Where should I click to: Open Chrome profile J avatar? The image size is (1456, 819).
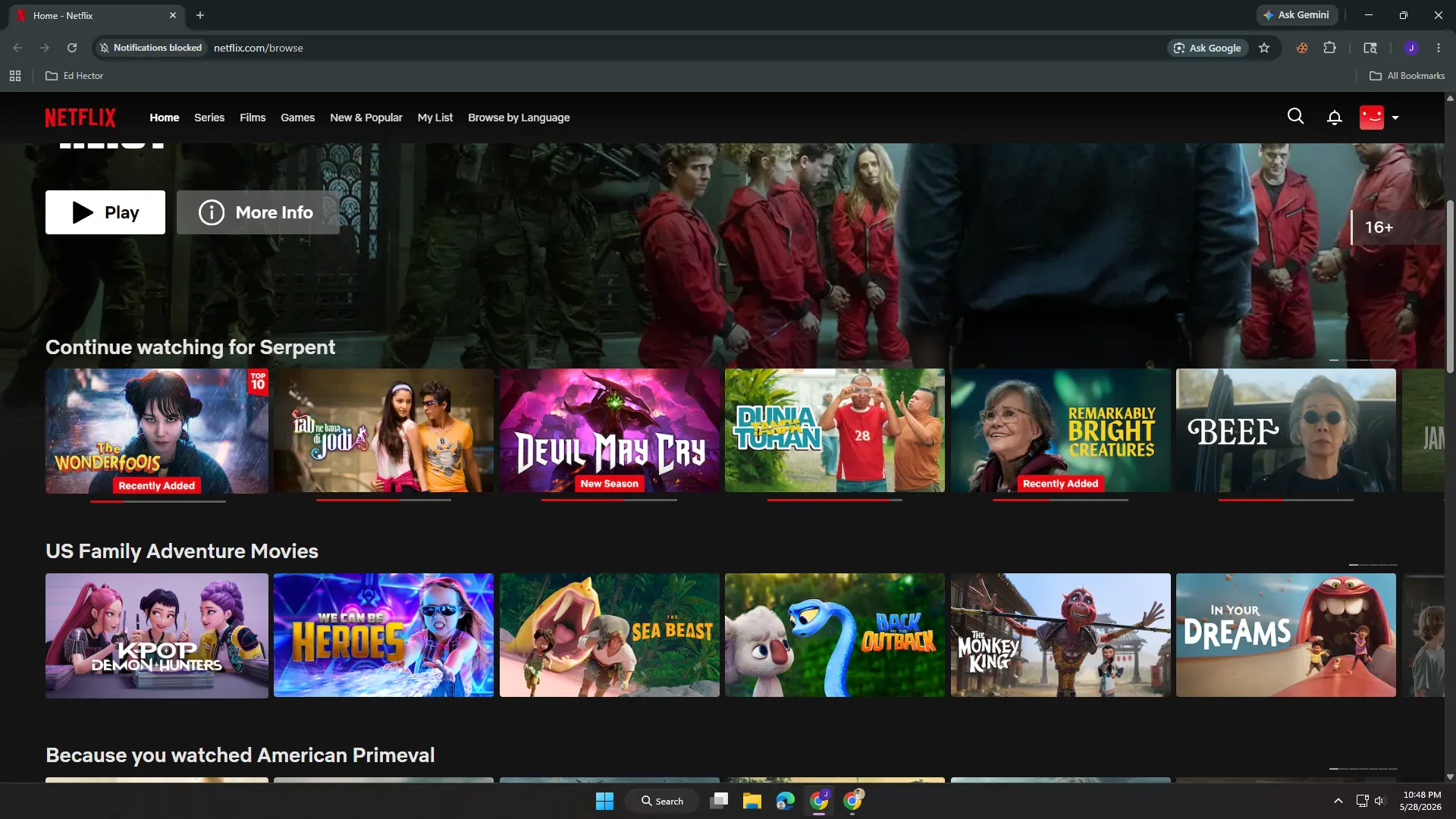pos(1411,48)
